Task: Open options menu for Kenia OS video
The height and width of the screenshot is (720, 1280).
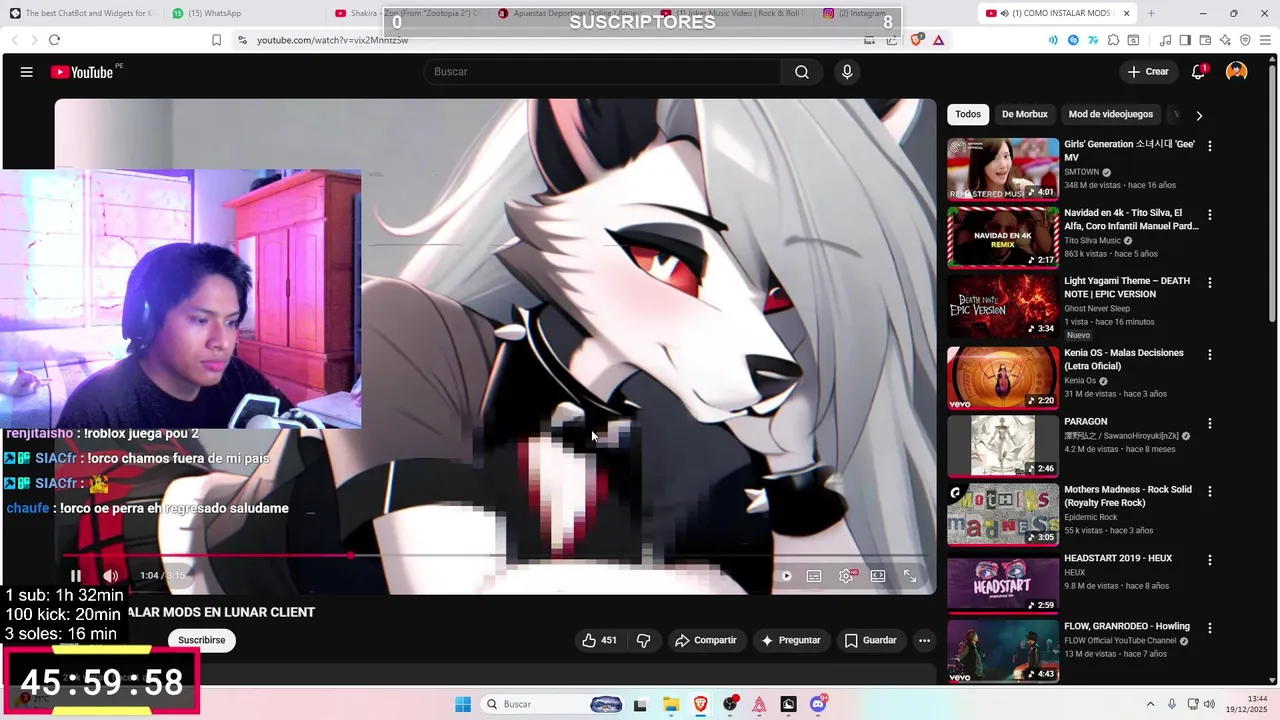Action: [1210, 354]
